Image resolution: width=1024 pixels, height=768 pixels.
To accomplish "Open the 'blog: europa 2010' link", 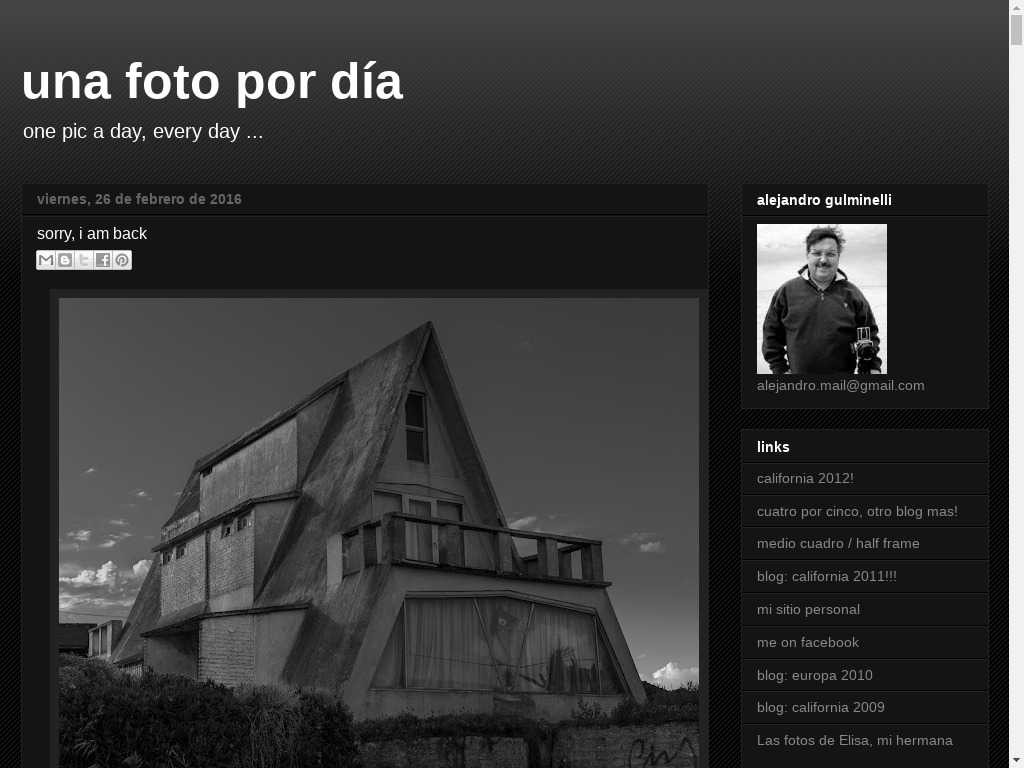I will point(814,675).
